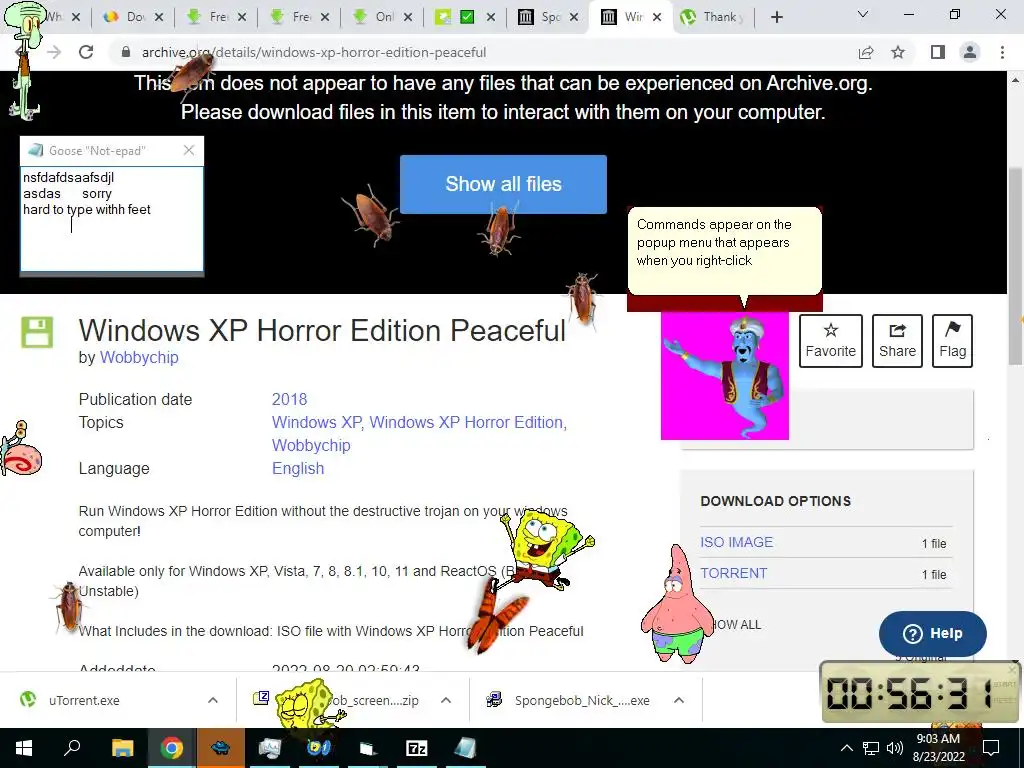This screenshot has width=1024, height=768.
Task: Click the taskbar clock showing 9:03 AM
Action: tap(938, 748)
